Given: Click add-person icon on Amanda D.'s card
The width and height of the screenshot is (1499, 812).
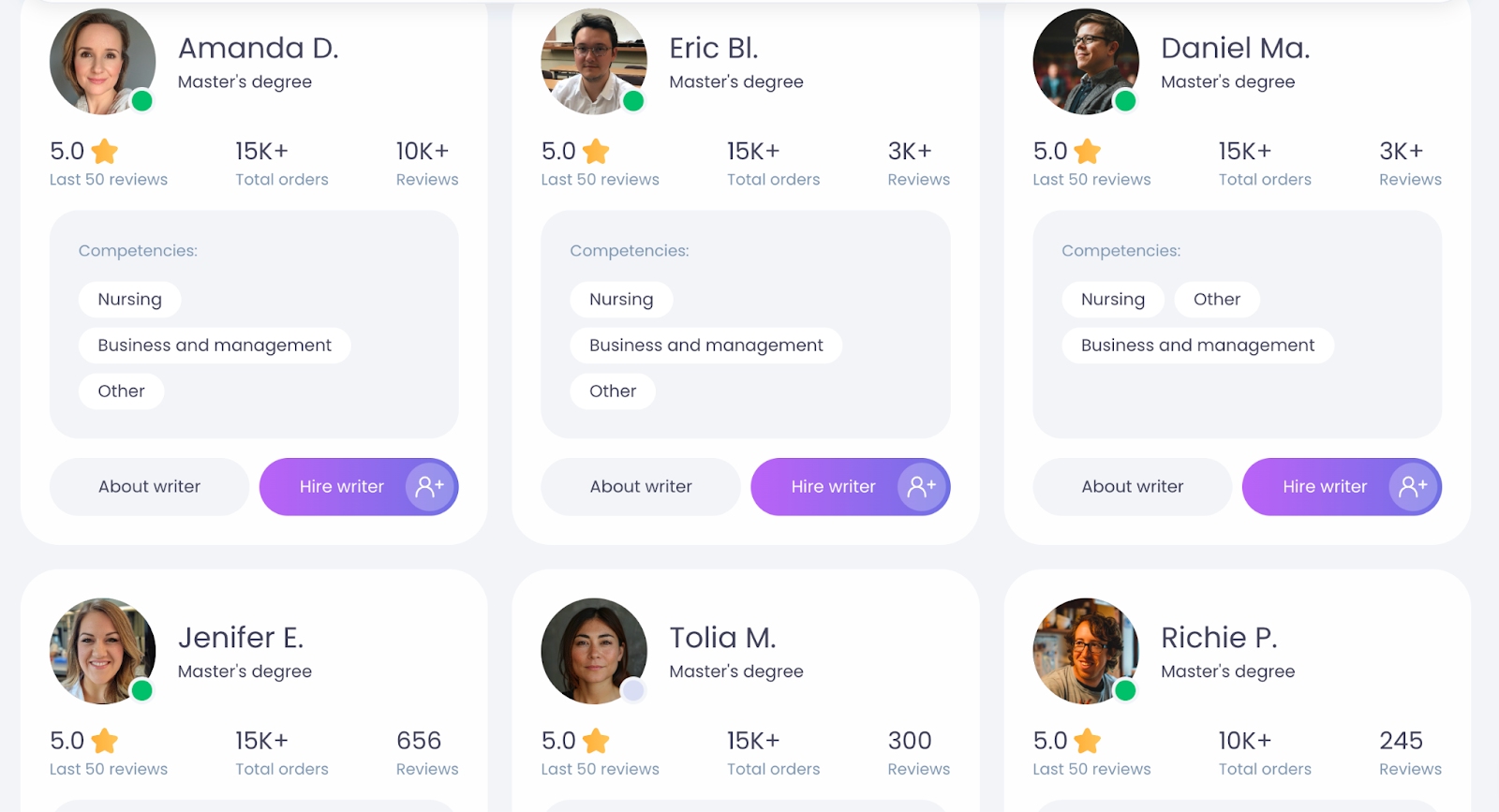Looking at the screenshot, I should point(430,487).
